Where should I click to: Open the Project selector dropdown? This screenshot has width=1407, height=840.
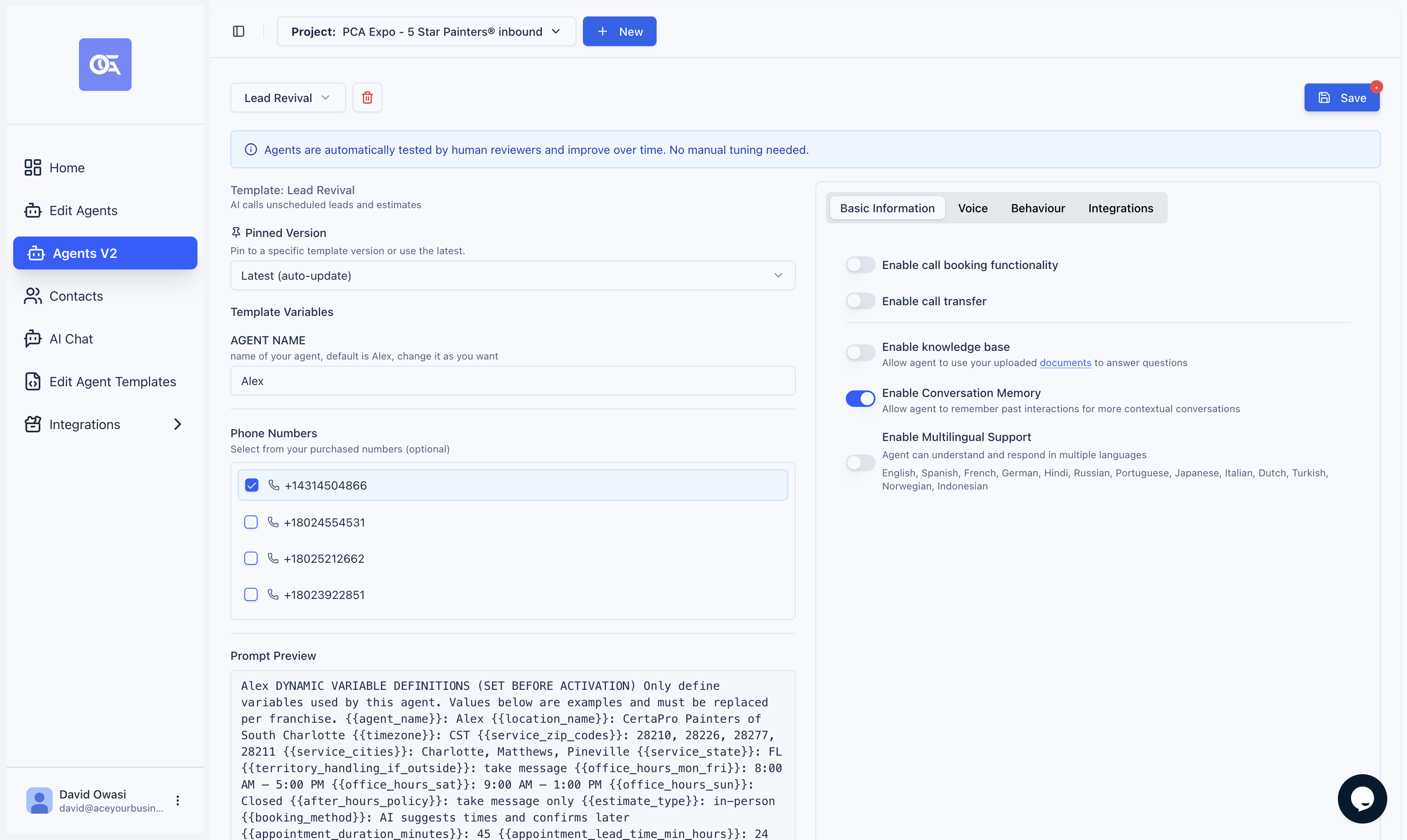click(x=426, y=31)
